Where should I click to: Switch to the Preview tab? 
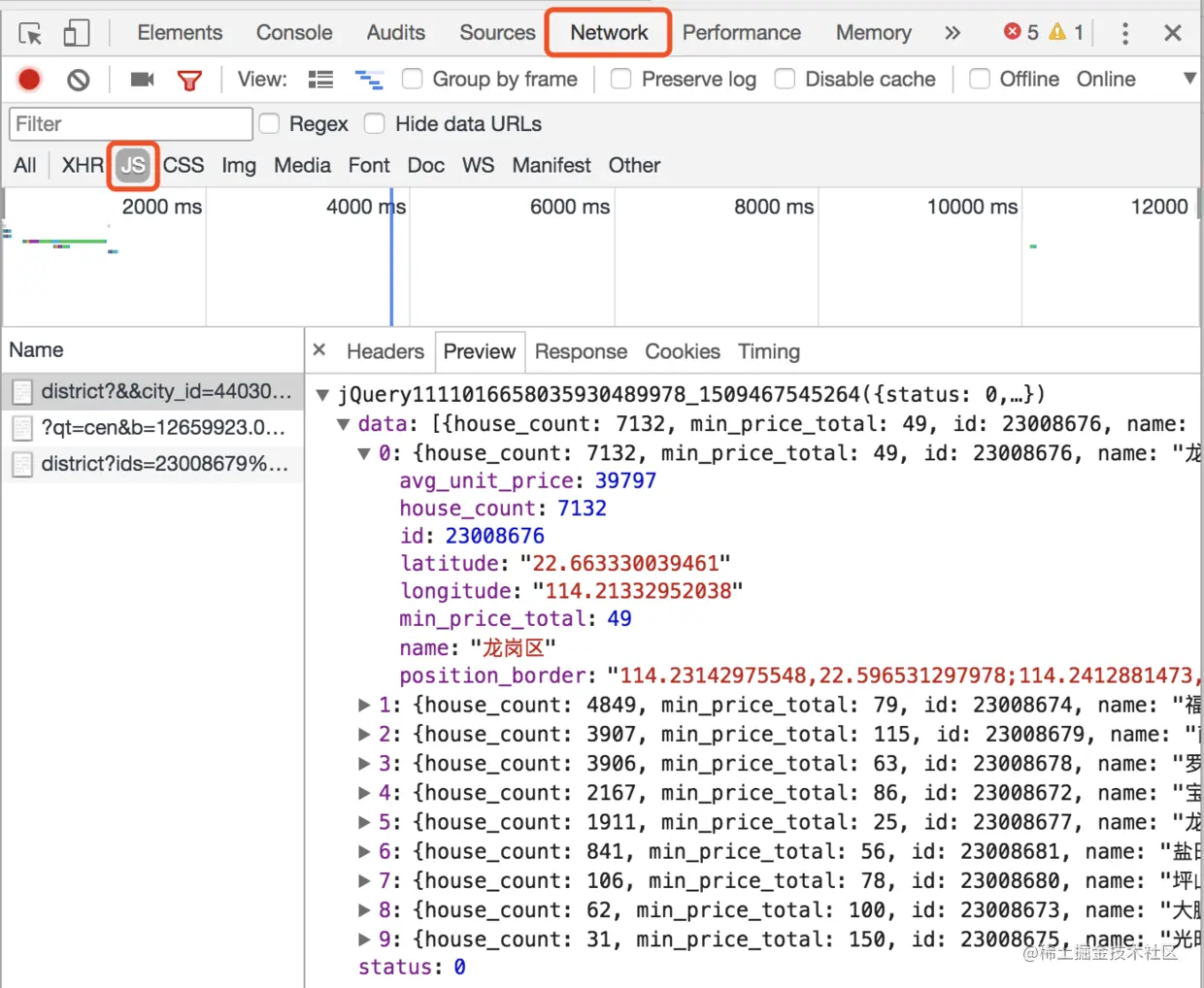[480, 351]
